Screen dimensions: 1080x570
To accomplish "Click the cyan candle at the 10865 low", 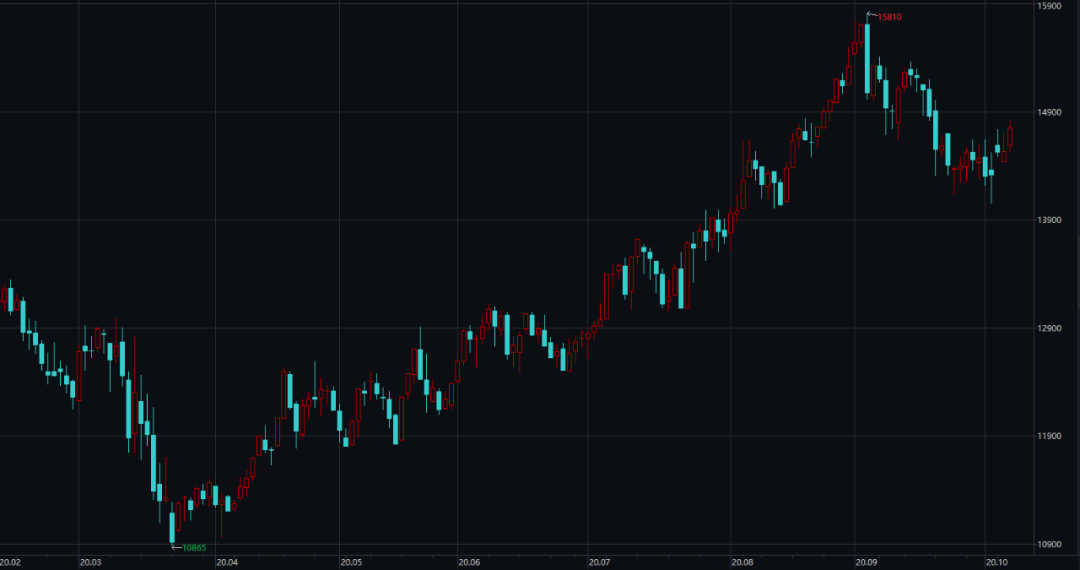I will (172, 527).
